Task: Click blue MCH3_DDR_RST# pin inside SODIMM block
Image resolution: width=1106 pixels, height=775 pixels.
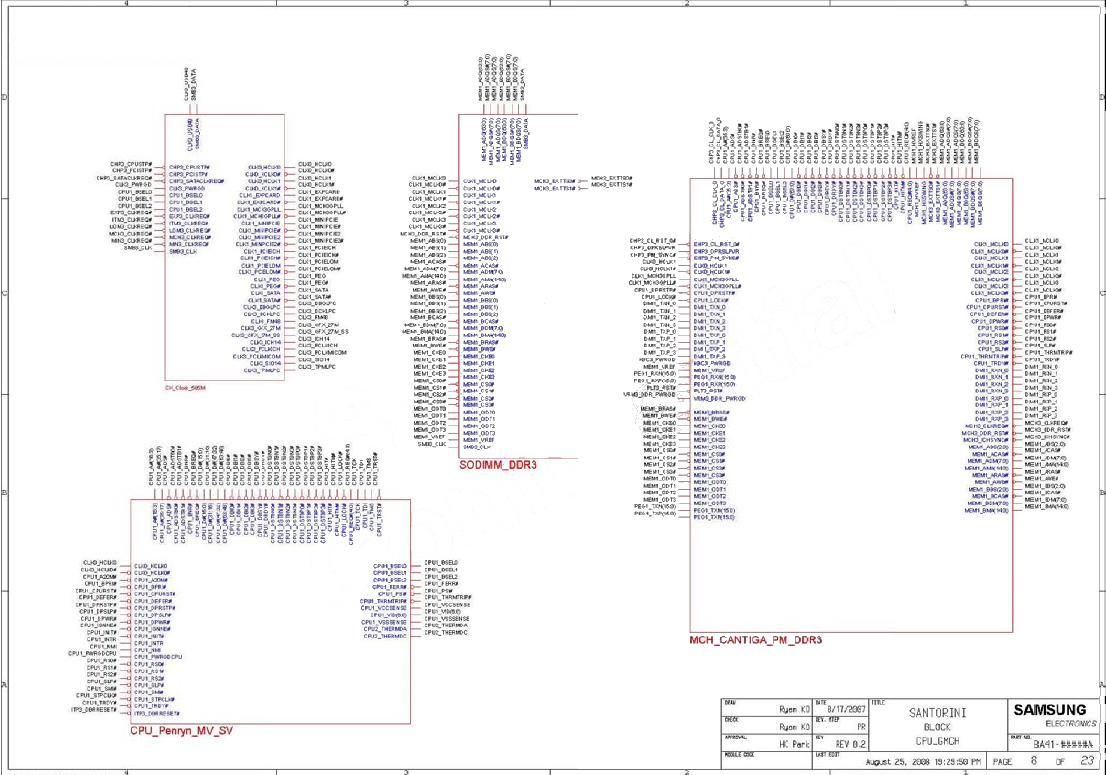Action: click(486, 238)
